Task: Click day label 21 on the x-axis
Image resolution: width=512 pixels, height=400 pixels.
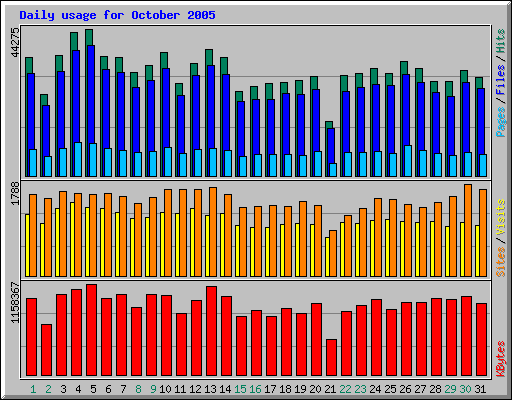Action: [x=330, y=389]
